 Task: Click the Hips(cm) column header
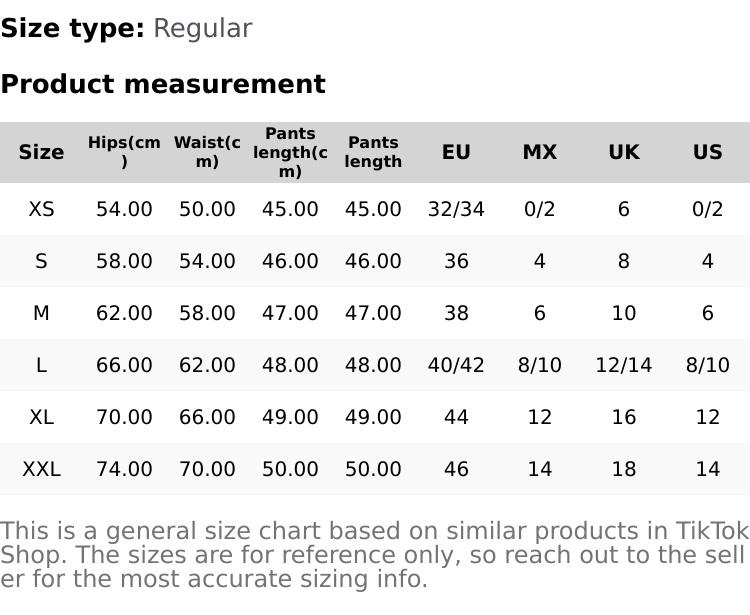point(124,152)
